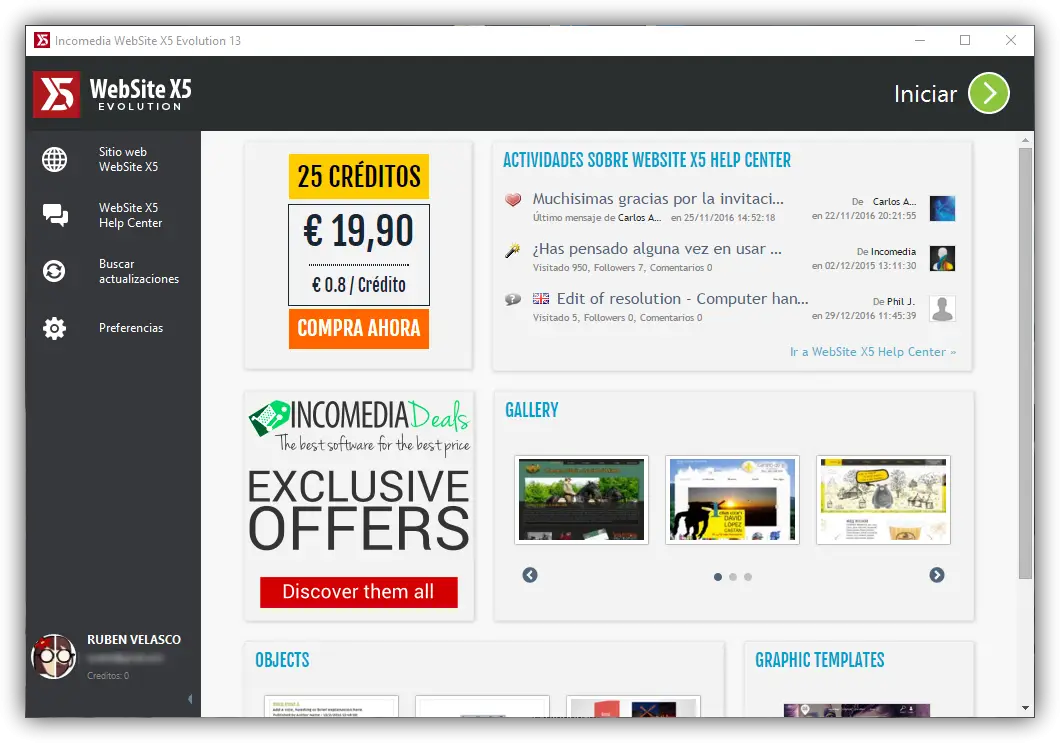Open the Sitio web WebSite X5 globe icon
Screen dimensions: 1060x743
(x=55, y=160)
